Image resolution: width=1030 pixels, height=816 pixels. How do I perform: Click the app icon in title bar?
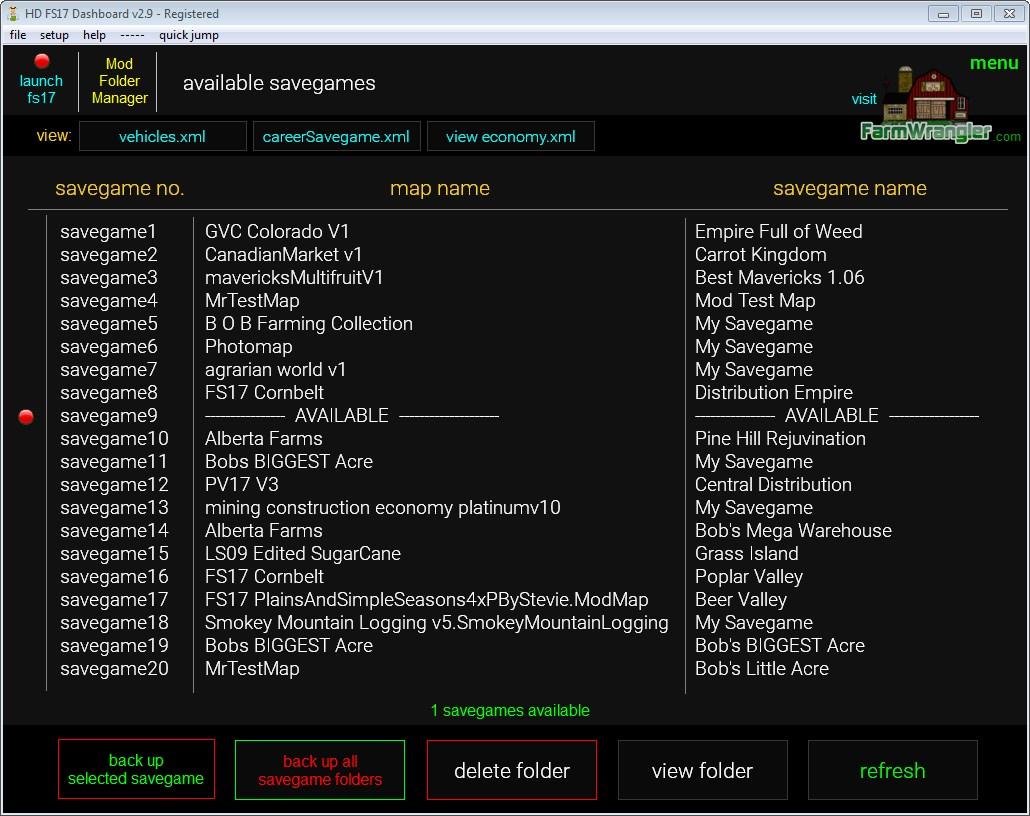pos(12,14)
